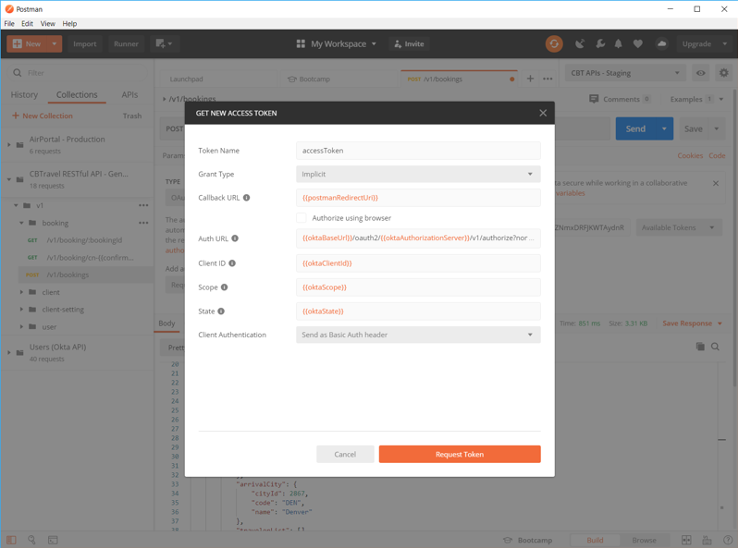Open Send button dropdown arrow
This screenshot has height=548, width=738.
664,129
